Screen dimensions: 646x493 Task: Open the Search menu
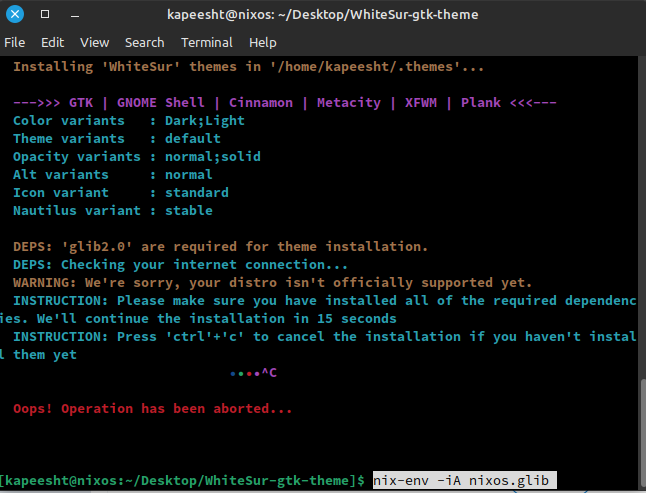[x=145, y=42]
